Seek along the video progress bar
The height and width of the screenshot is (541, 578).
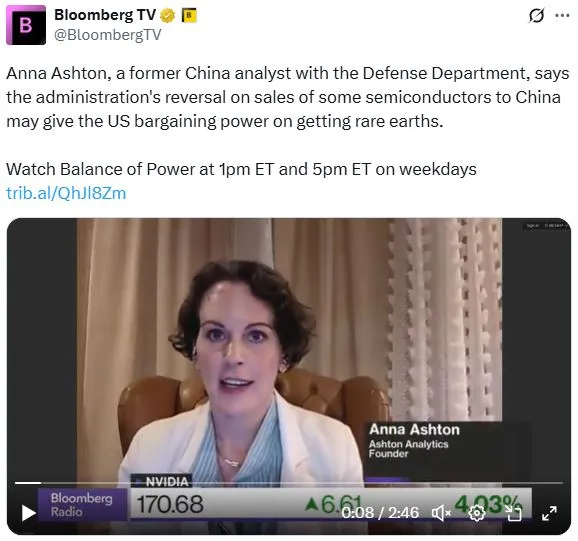[x=289, y=482]
